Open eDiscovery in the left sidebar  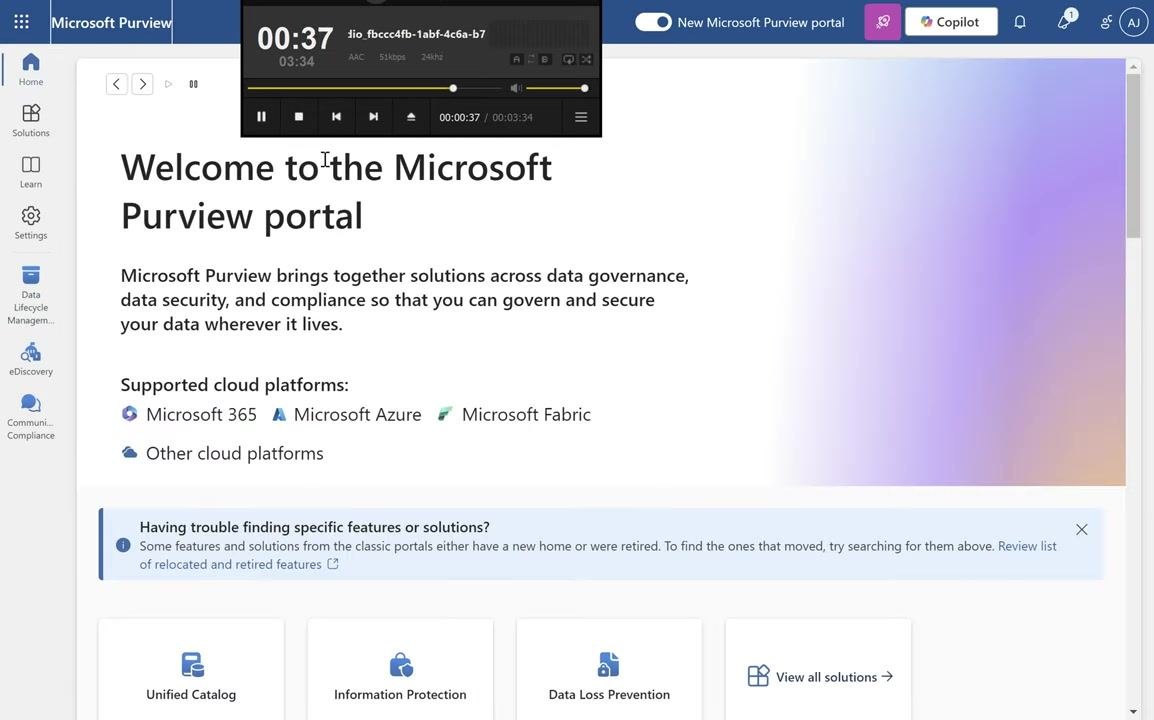(x=30, y=359)
